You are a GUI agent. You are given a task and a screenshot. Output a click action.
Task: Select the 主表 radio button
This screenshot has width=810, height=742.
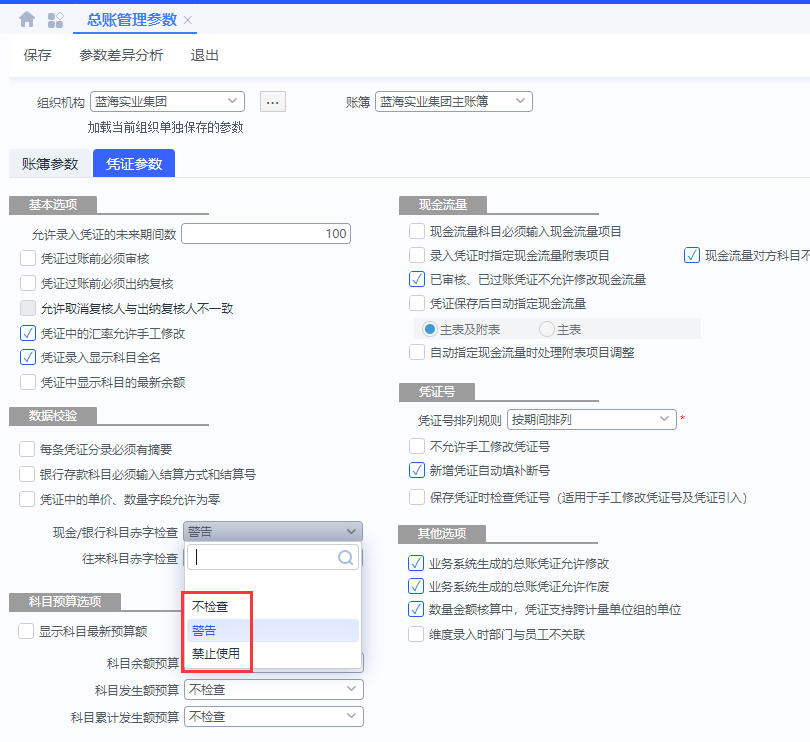547,329
